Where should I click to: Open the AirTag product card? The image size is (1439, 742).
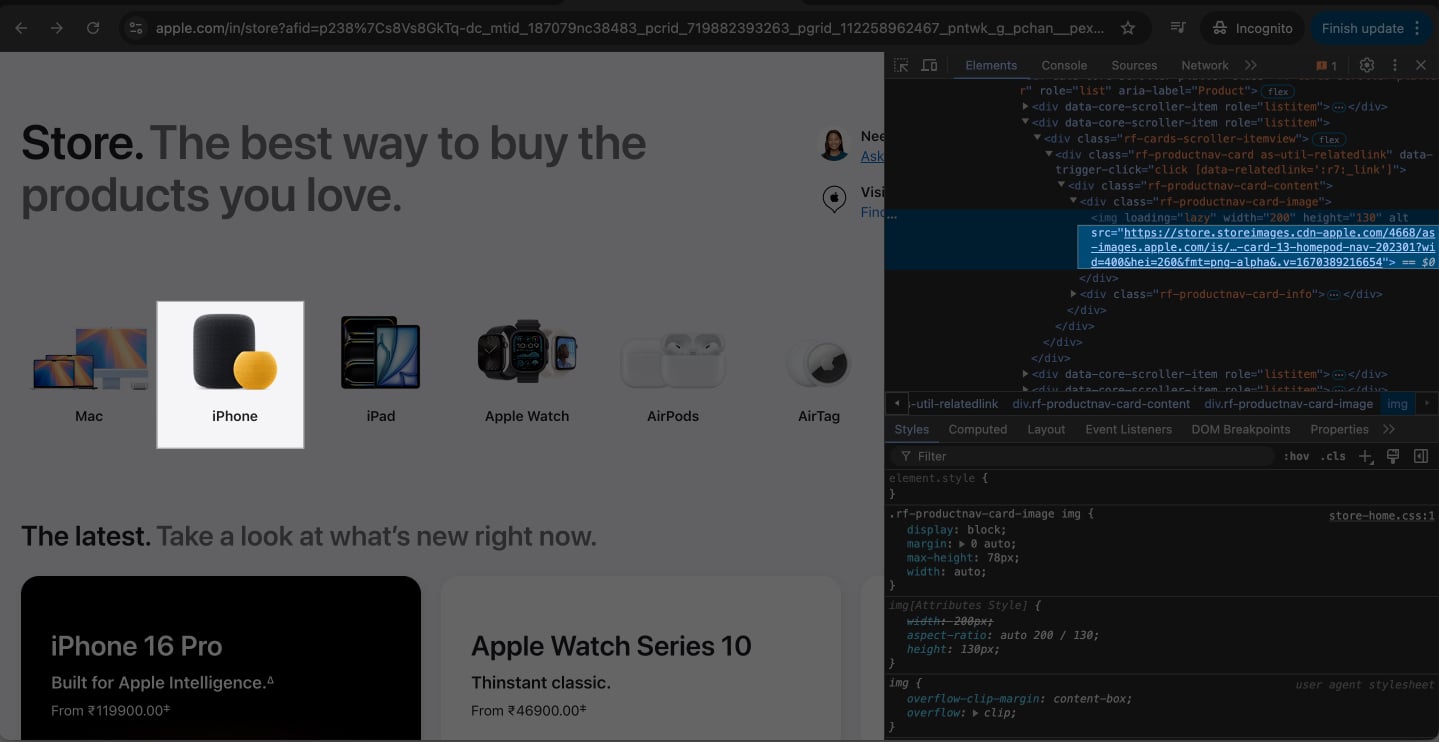[x=819, y=374]
